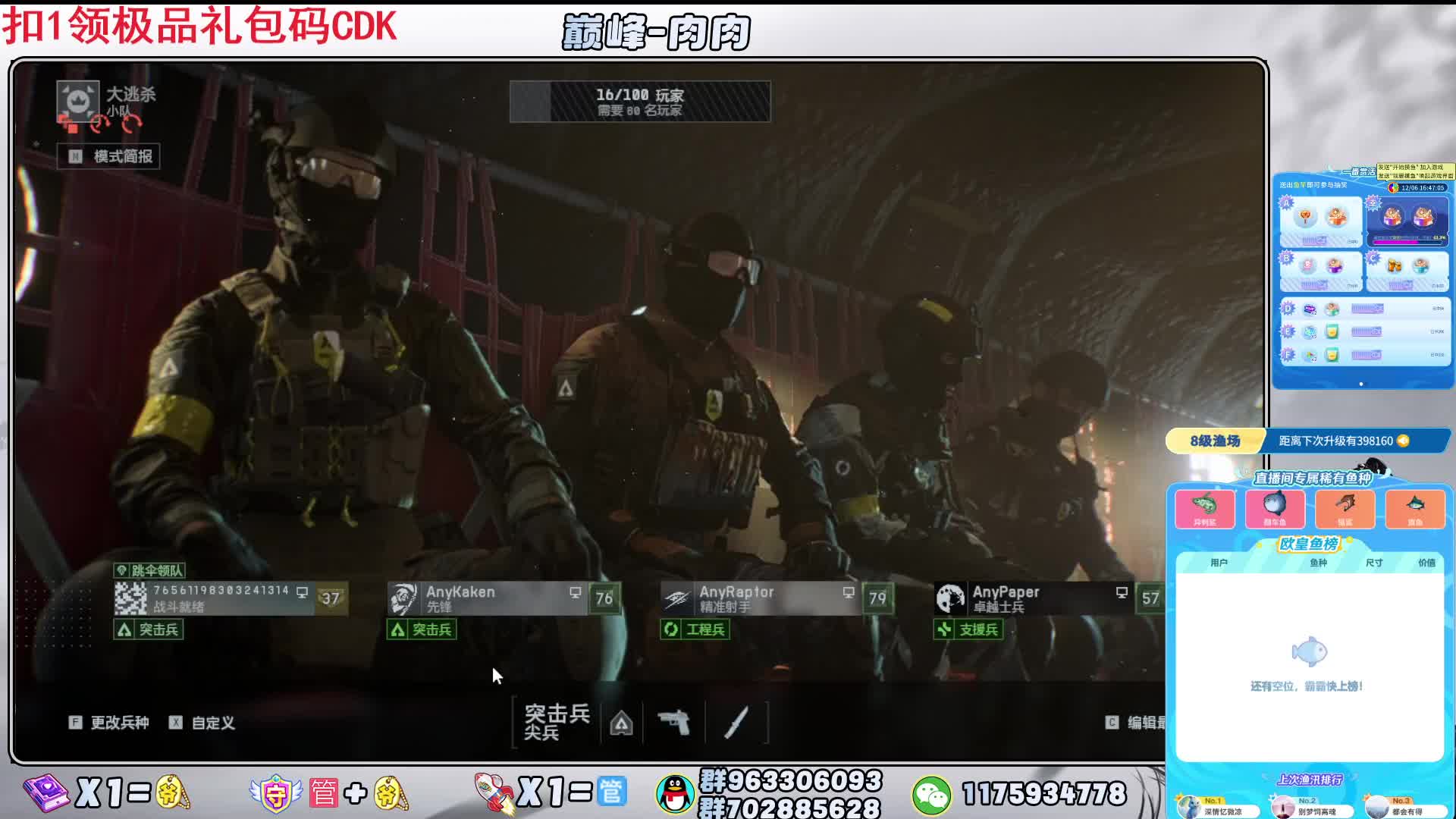Image resolution: width=1456 pixels, height=819 pixels.
Task: Open the 欧皇鱼榜 leaderboard header
Action: click(1309, 544)
